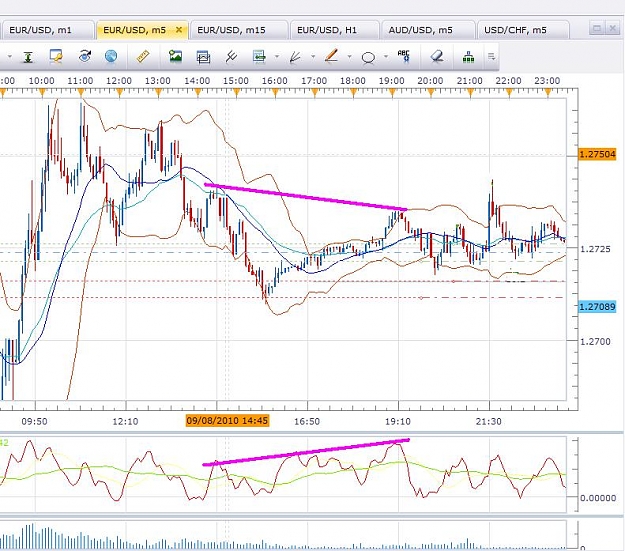Click the landscape picture icon
This screenshot has width=625, height=551.
click(175, 56)
